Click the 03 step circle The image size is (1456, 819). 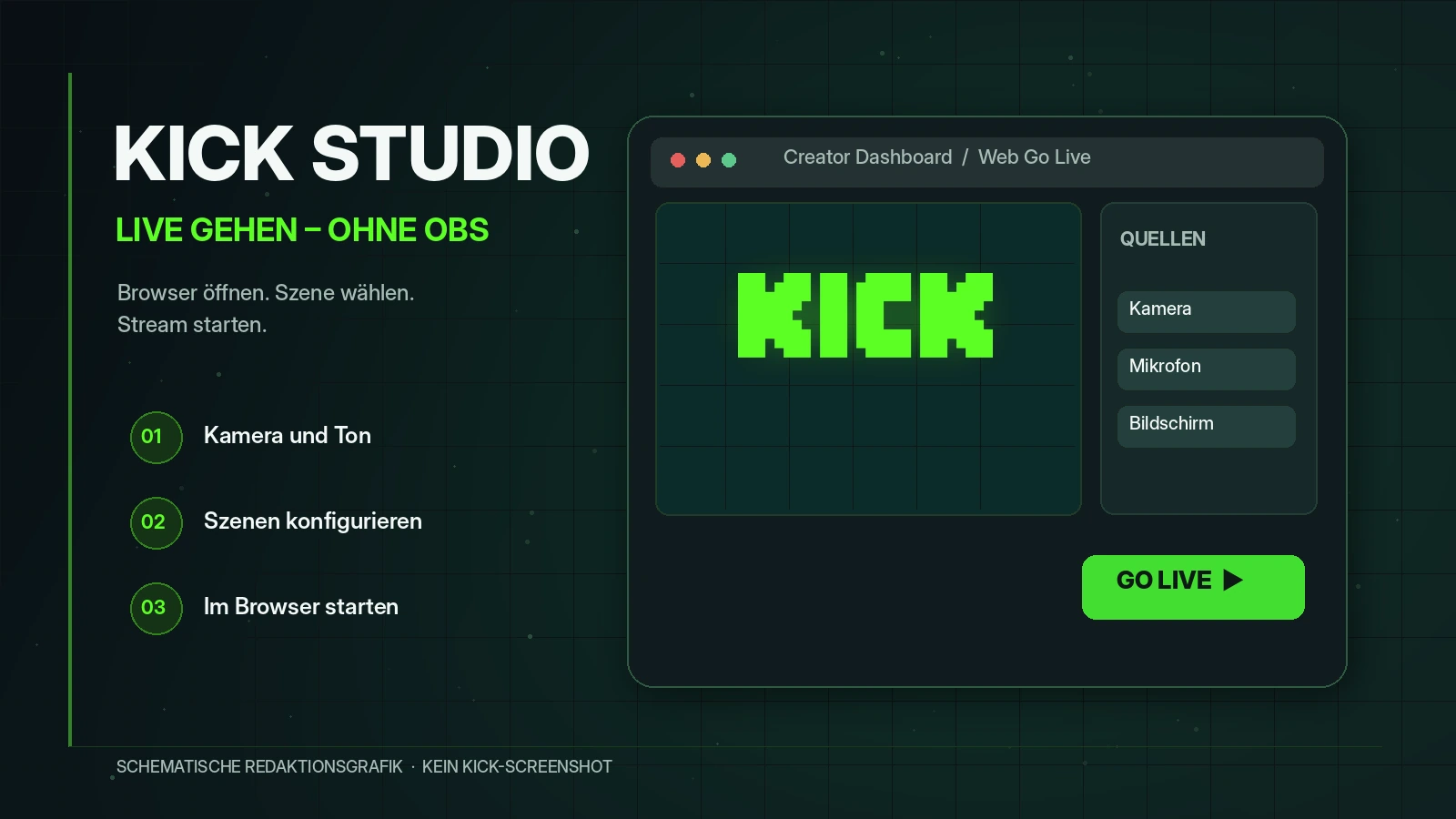(157, 609)
